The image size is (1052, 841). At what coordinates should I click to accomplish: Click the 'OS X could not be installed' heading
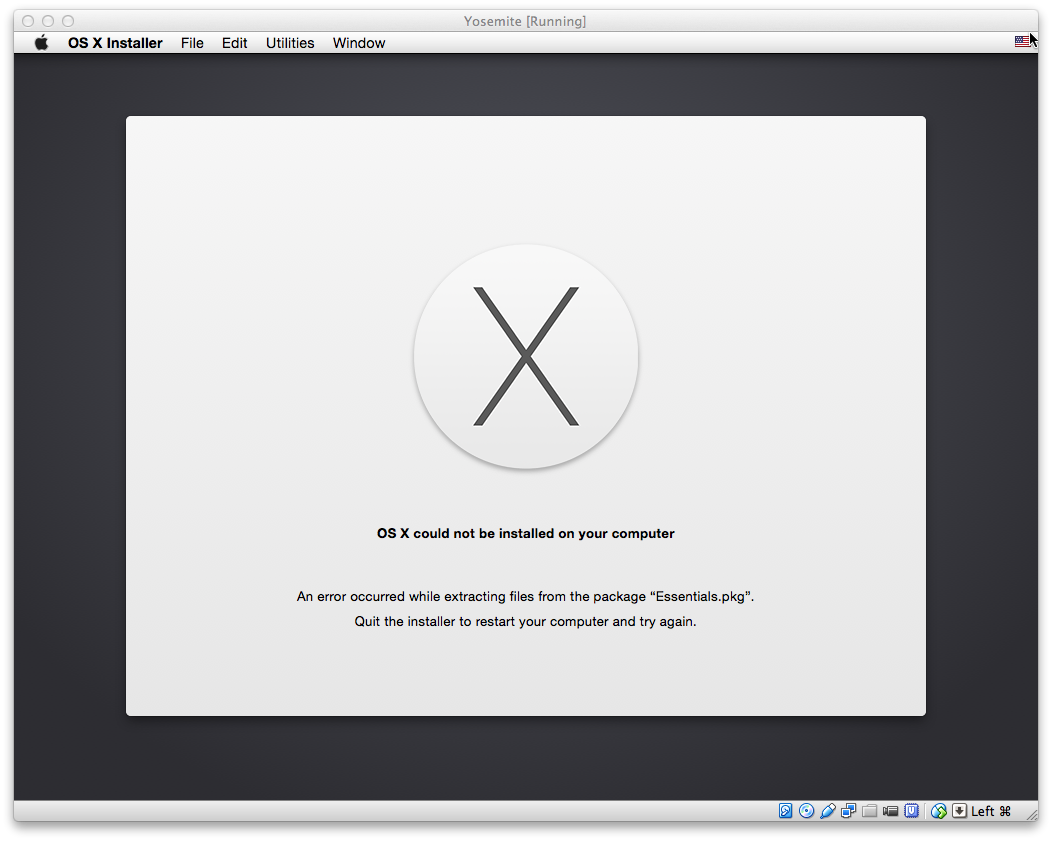[x=525, y=533]
